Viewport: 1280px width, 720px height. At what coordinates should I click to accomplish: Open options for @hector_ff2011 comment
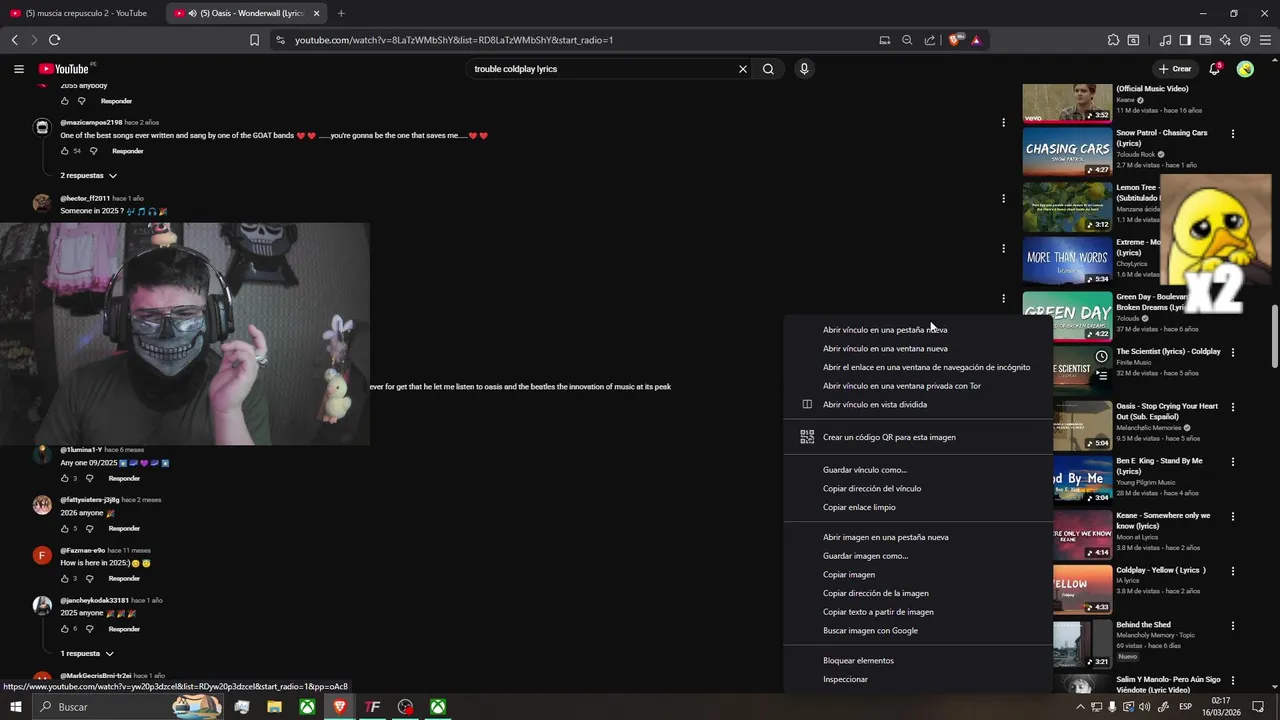1003,199
